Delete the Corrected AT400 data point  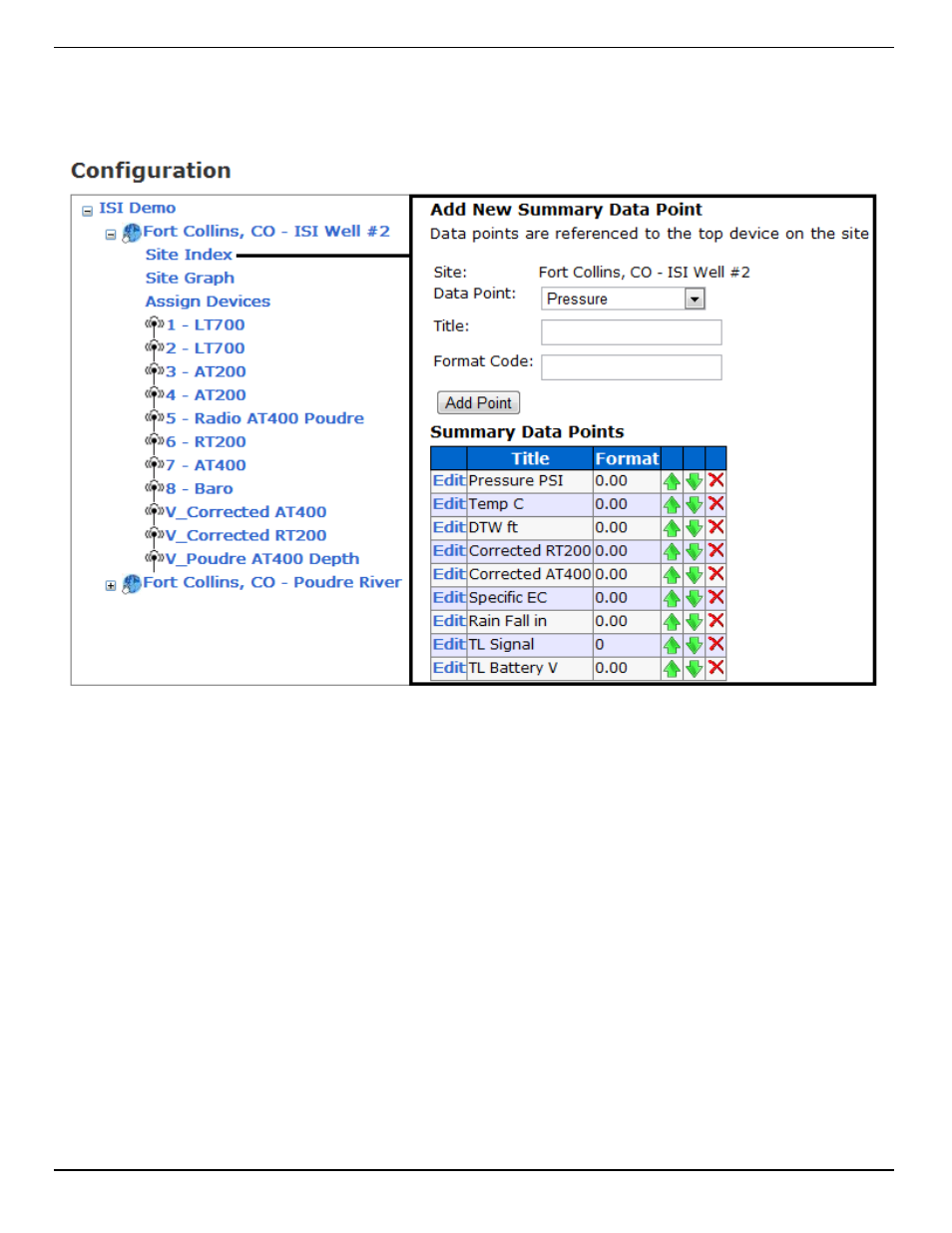tap(715, 574)
